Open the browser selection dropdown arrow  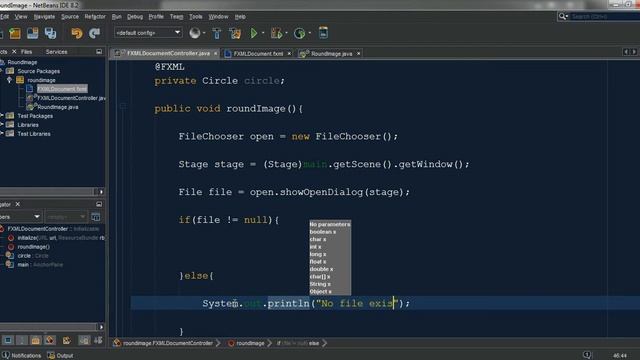[x=204, y=33]
